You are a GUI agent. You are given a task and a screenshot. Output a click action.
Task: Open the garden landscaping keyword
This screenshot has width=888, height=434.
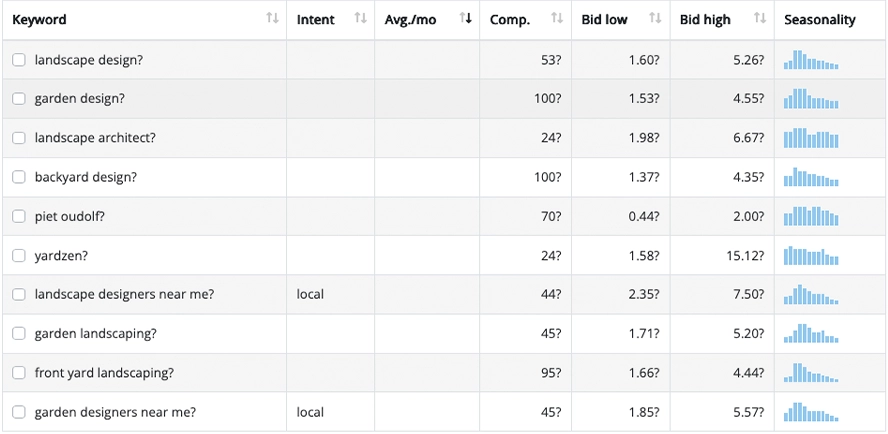[x=95, y=333]
